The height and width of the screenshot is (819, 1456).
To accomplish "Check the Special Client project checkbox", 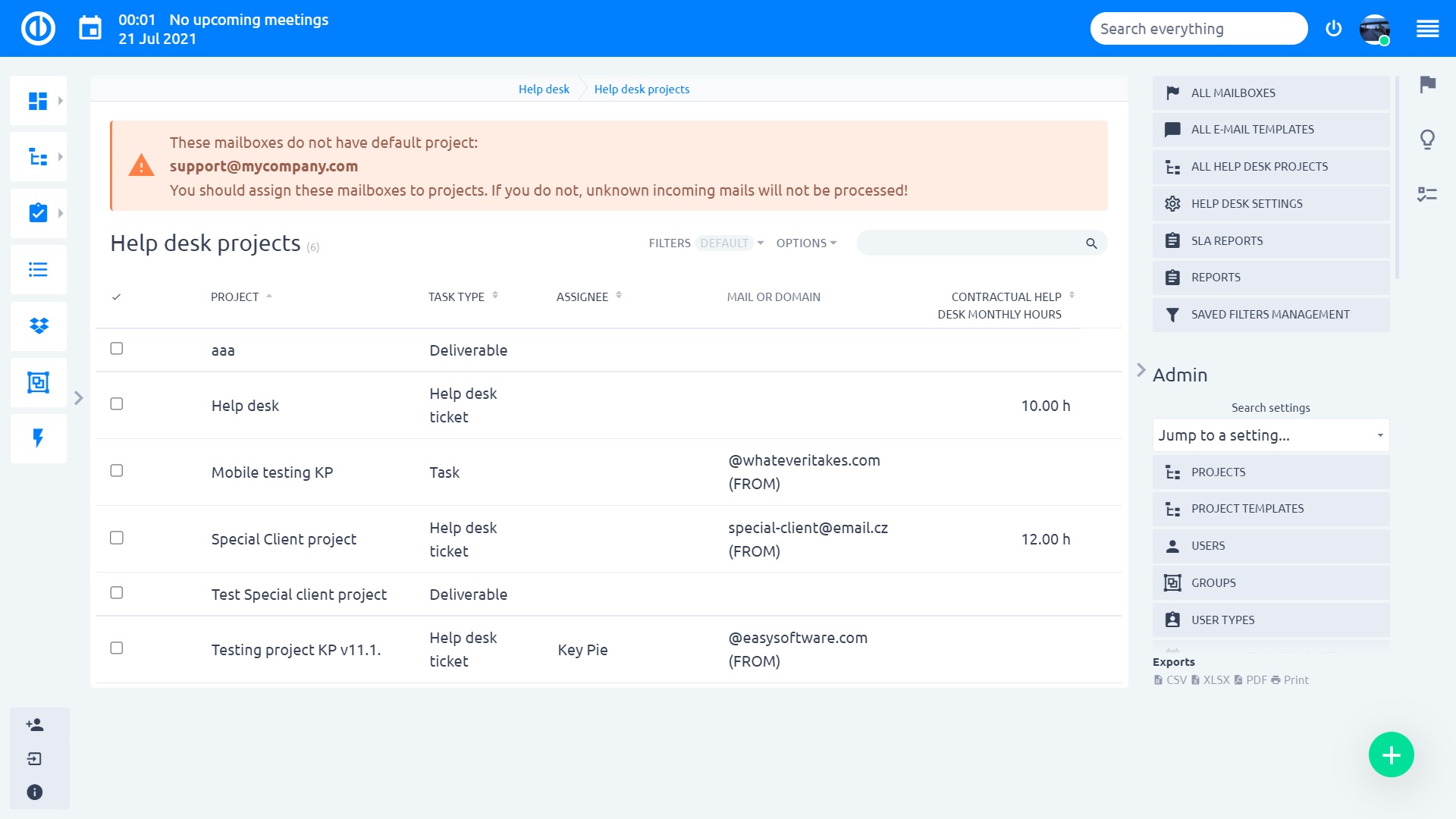I will 117,538.
